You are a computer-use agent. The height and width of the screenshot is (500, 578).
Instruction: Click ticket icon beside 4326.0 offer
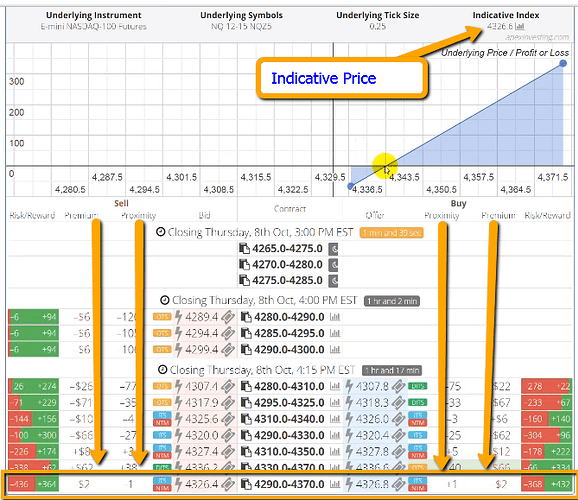coord(398,419)
